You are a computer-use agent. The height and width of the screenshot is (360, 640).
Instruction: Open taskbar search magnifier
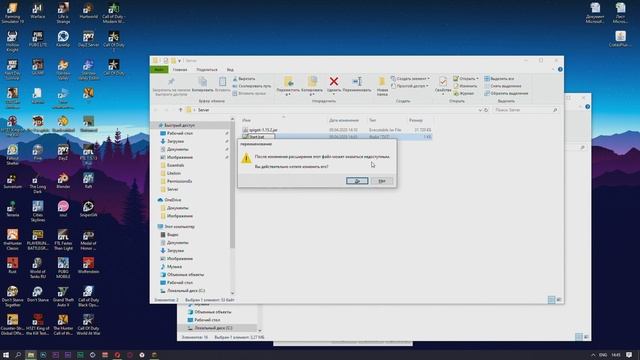(x=18, y=355)
